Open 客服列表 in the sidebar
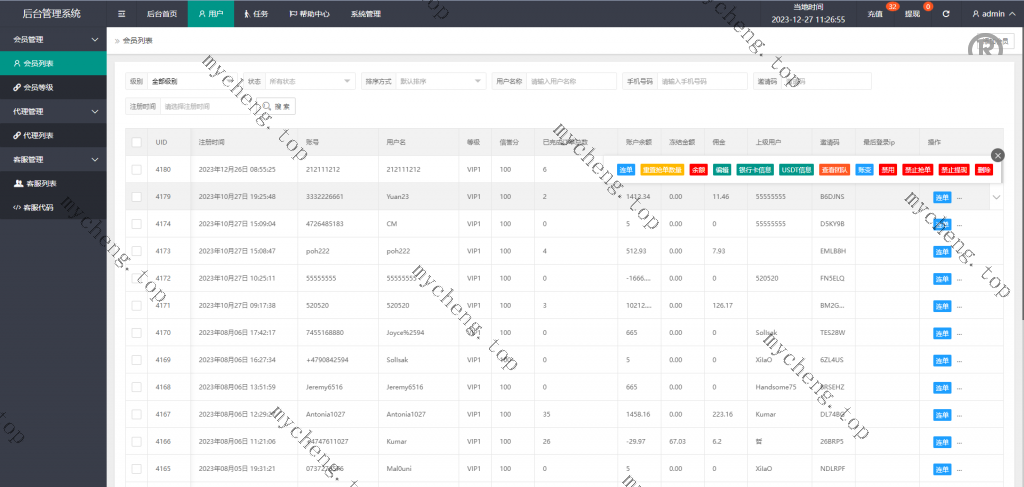The height and width of the screenshot is (487, 1024). coord(39,183)
